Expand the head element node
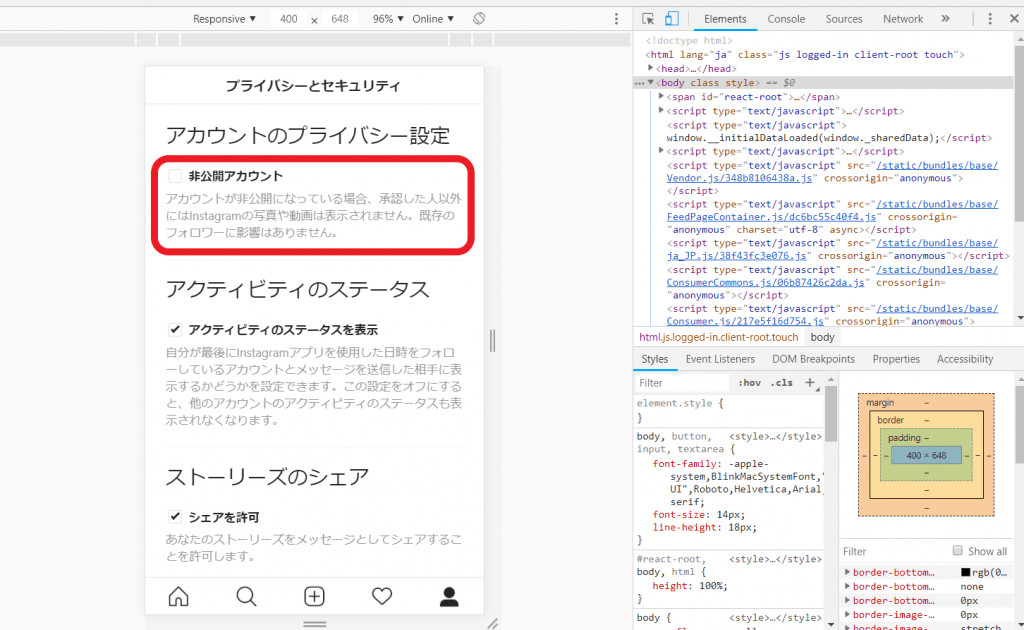This screenshot has width=1024, height=630. click(x=652, y=69)
